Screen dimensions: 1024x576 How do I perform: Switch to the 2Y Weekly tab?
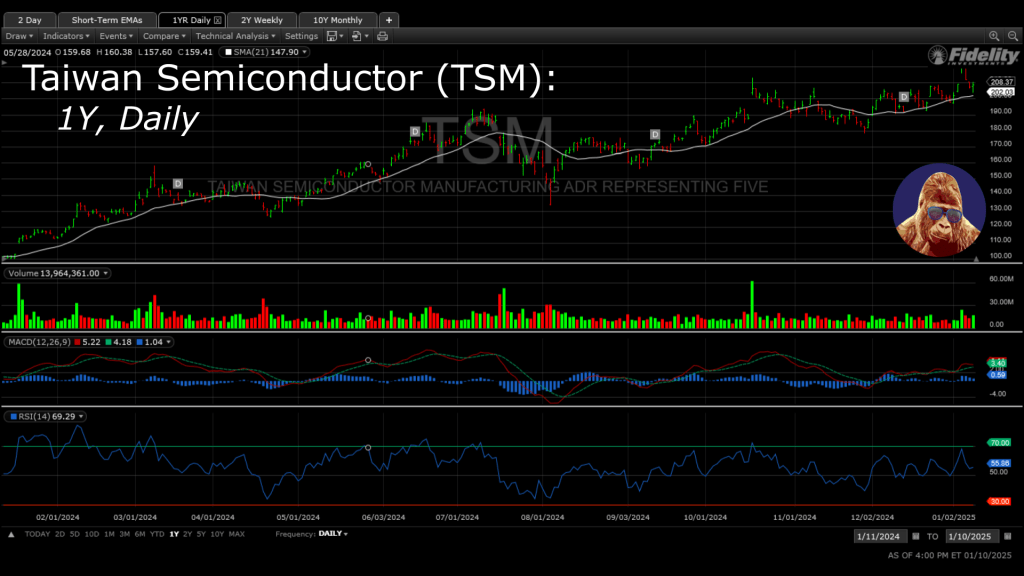coord(261,20)
